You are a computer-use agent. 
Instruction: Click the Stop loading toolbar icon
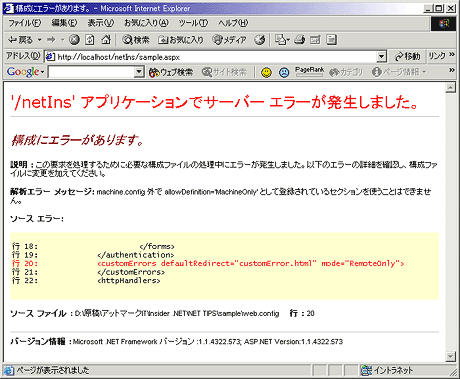[x=74, y=40]
